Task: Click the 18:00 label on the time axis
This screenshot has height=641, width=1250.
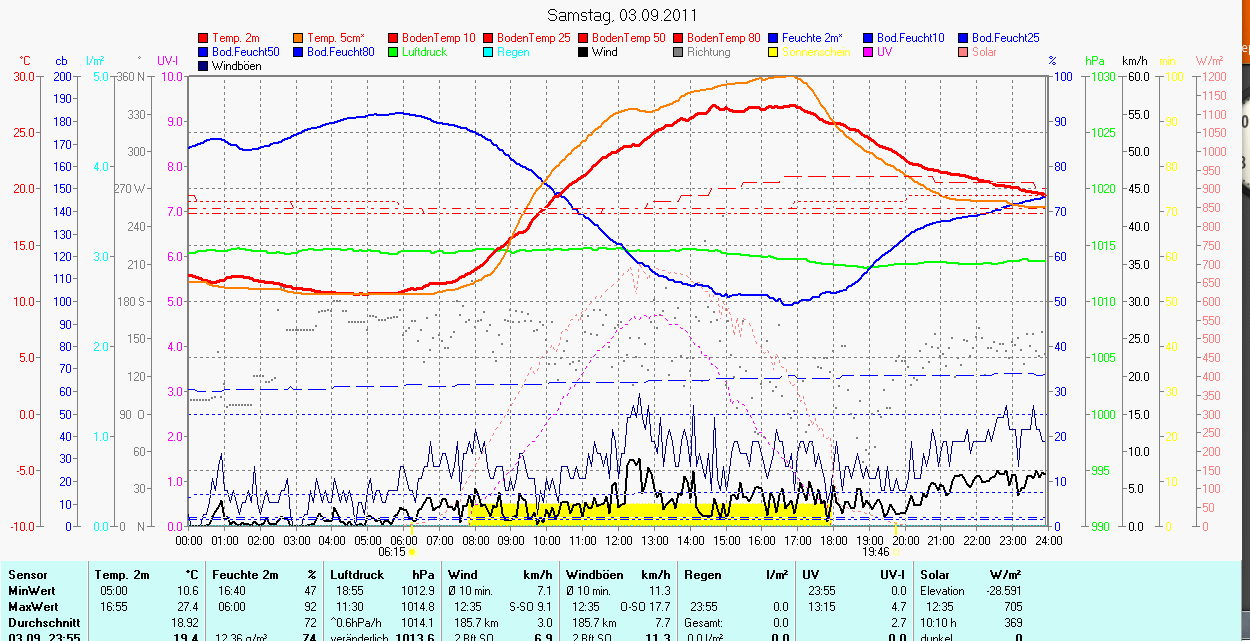Action: [832, 540]
